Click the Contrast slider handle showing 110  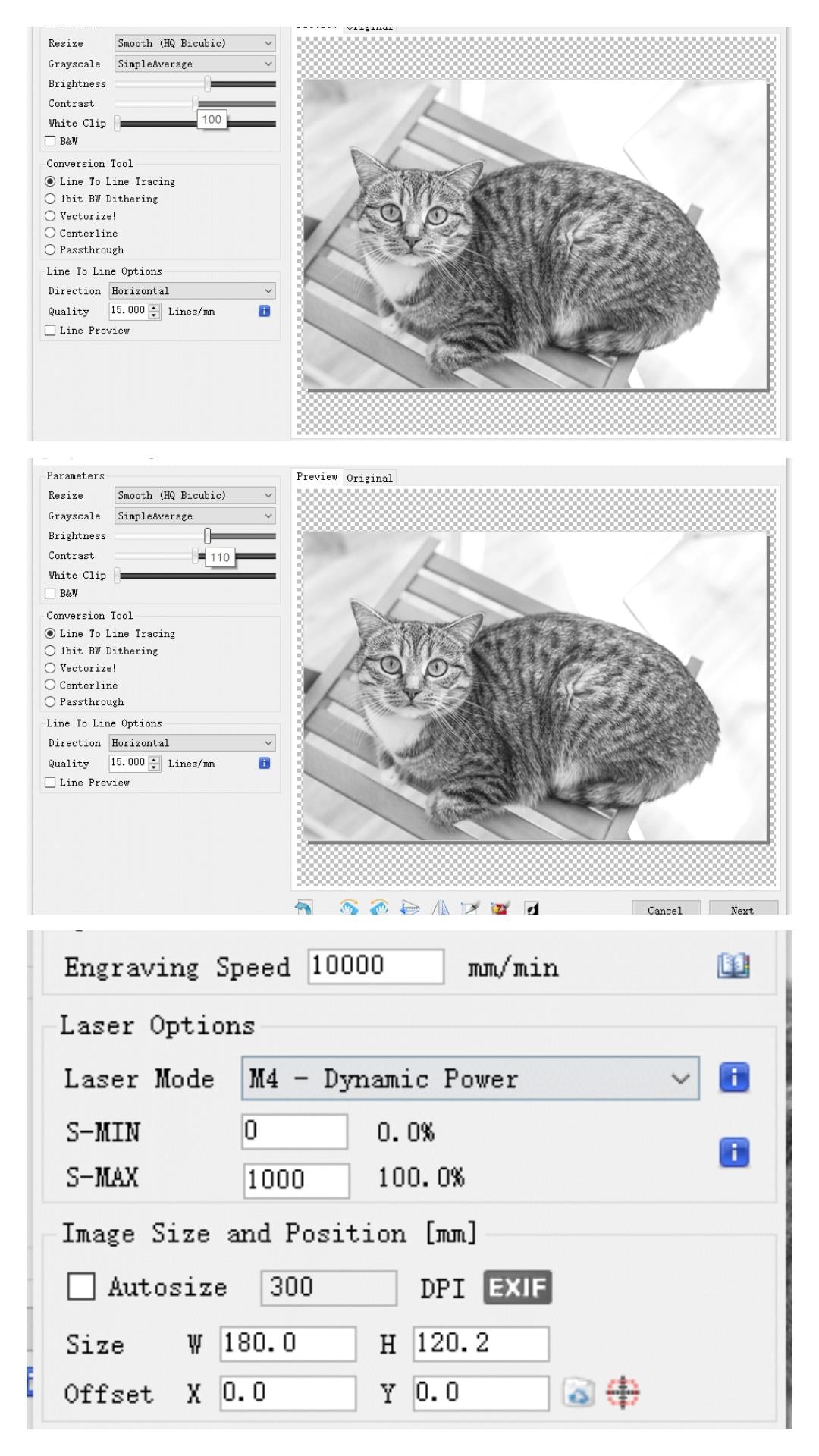tap(196, 556)
